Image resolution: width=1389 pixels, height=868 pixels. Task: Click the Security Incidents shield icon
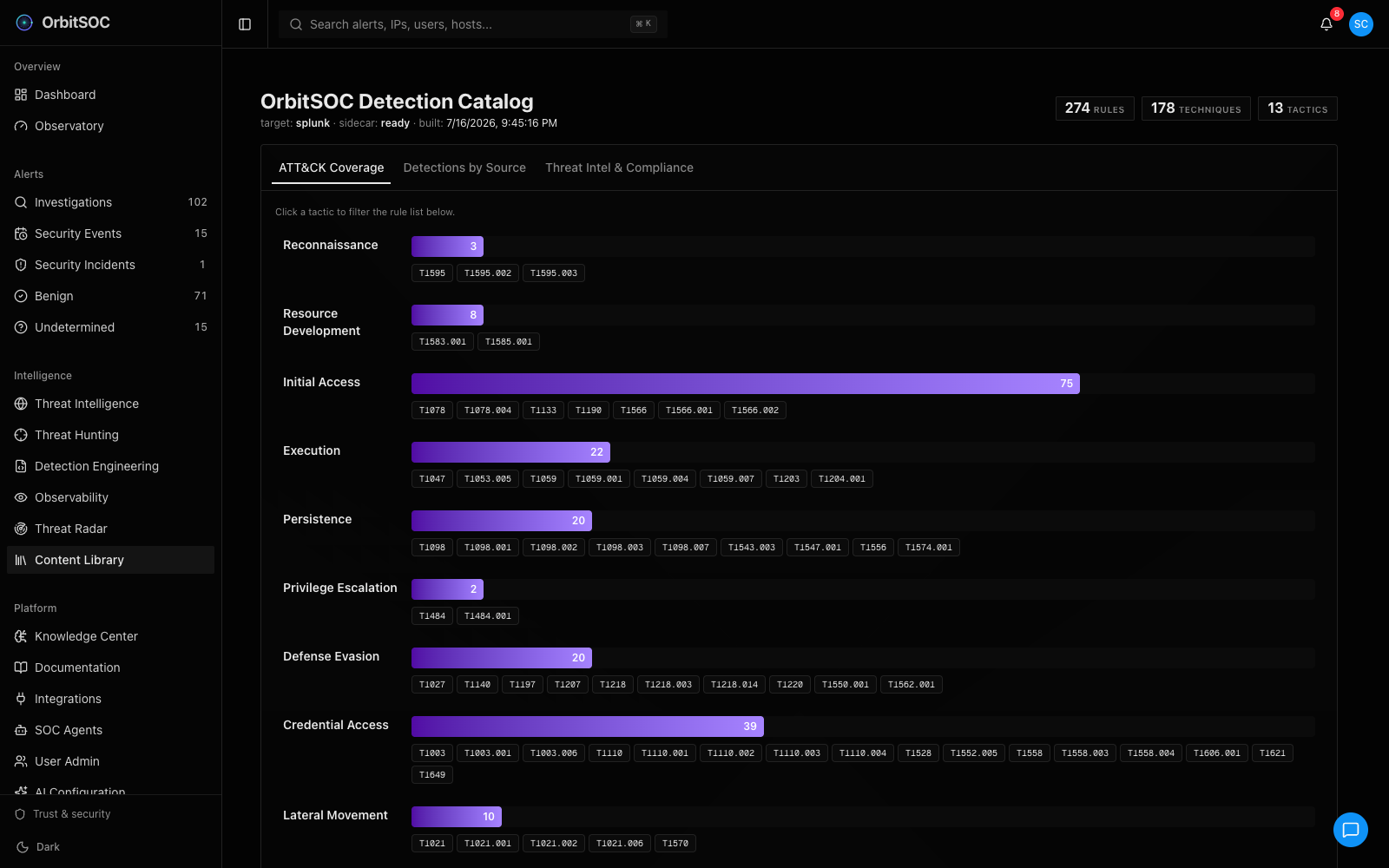point(21,265)
